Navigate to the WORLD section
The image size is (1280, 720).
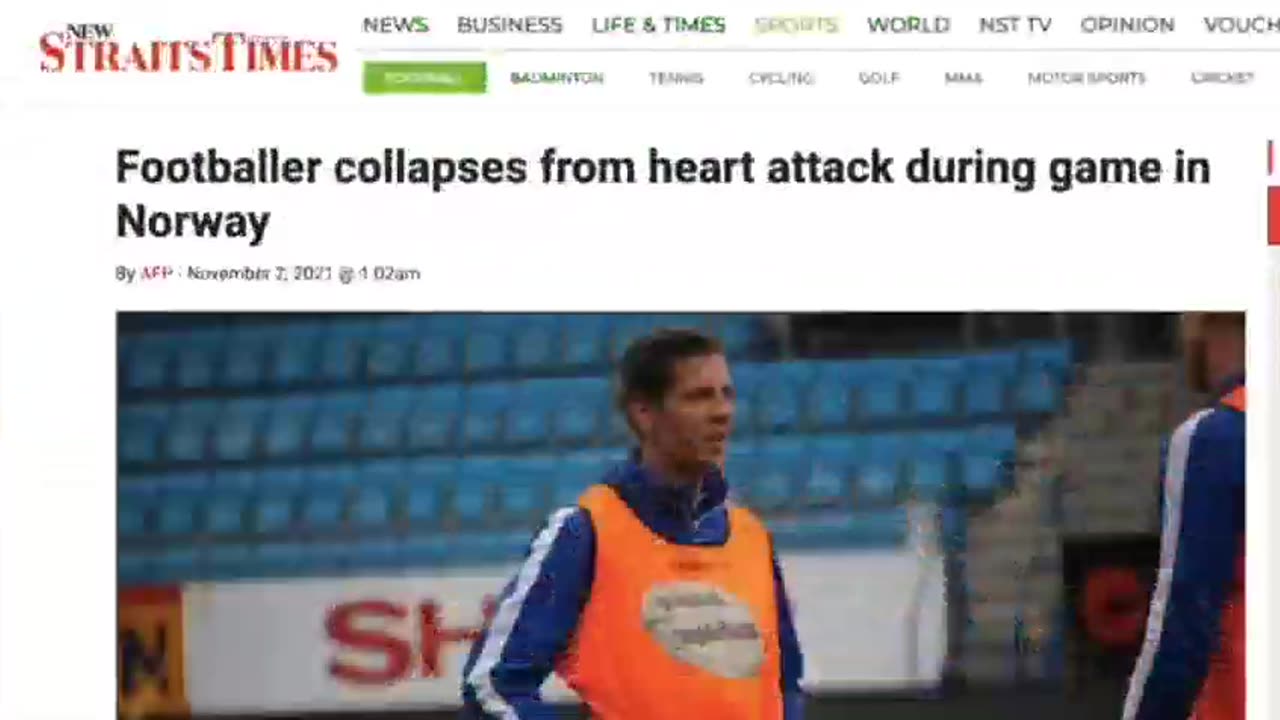(908, 25)
